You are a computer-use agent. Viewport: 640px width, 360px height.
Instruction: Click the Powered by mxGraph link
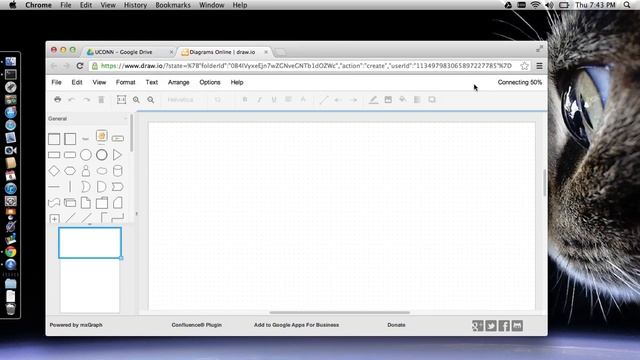pos(76,325)
